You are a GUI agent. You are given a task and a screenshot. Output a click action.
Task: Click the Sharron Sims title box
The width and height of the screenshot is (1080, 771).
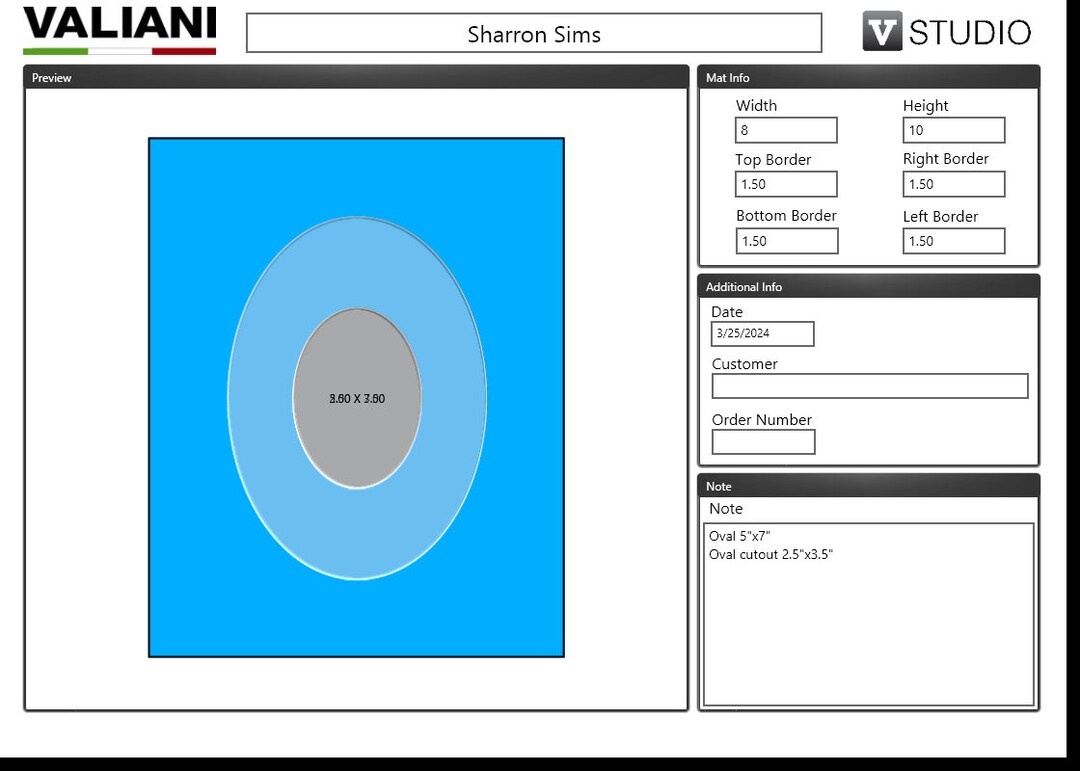tap(533, 32)
